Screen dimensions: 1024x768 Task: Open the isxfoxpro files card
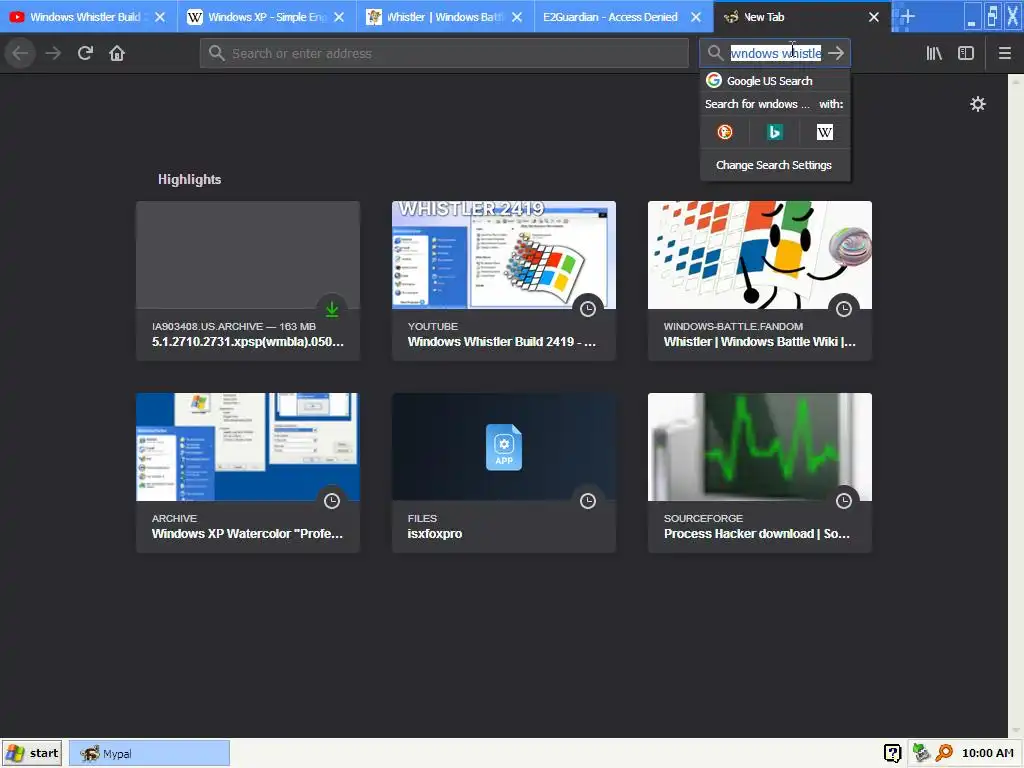(x=504, y=472)
